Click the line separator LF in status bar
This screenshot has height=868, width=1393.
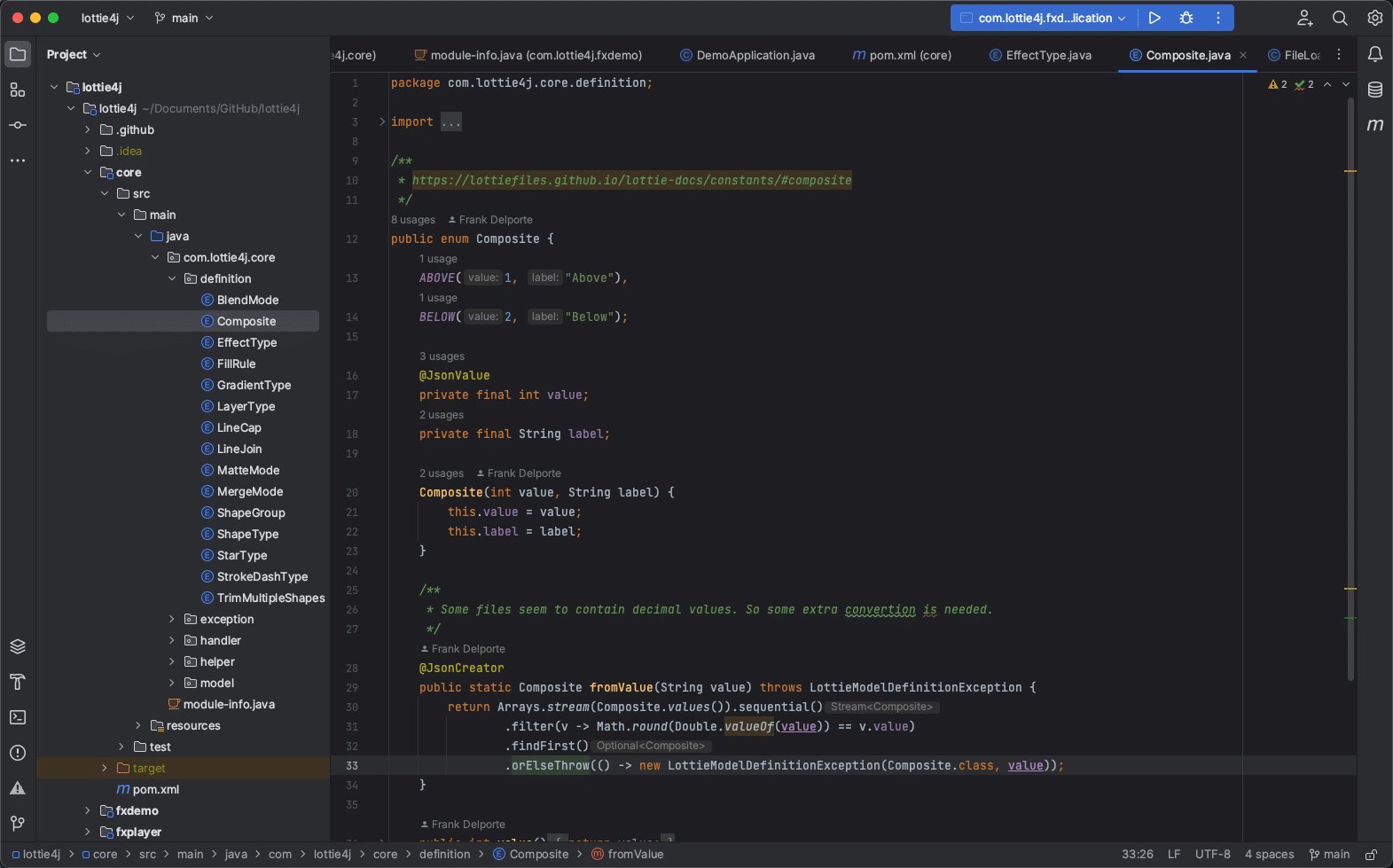[1174, 855]
